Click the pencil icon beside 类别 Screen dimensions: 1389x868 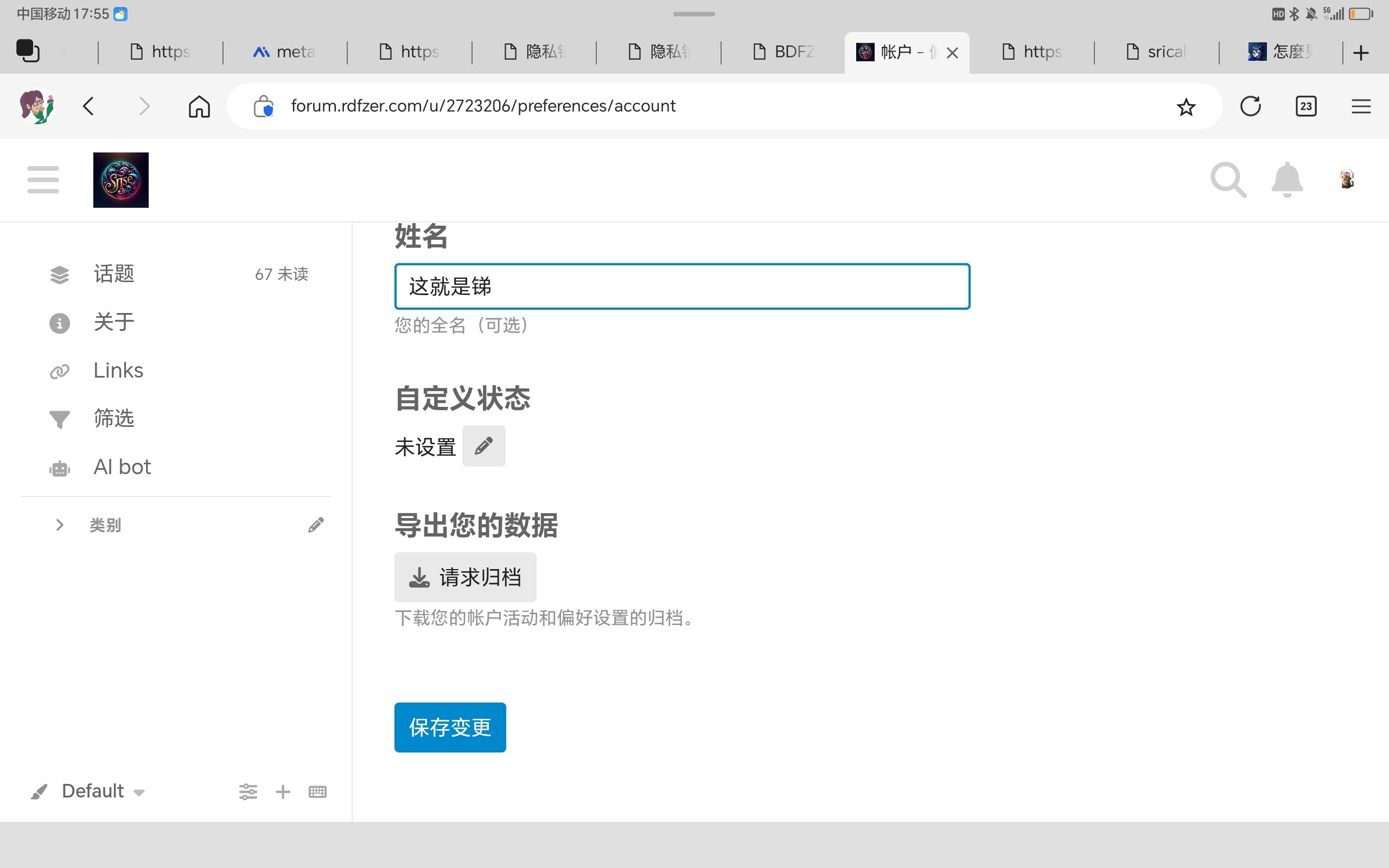316,525
